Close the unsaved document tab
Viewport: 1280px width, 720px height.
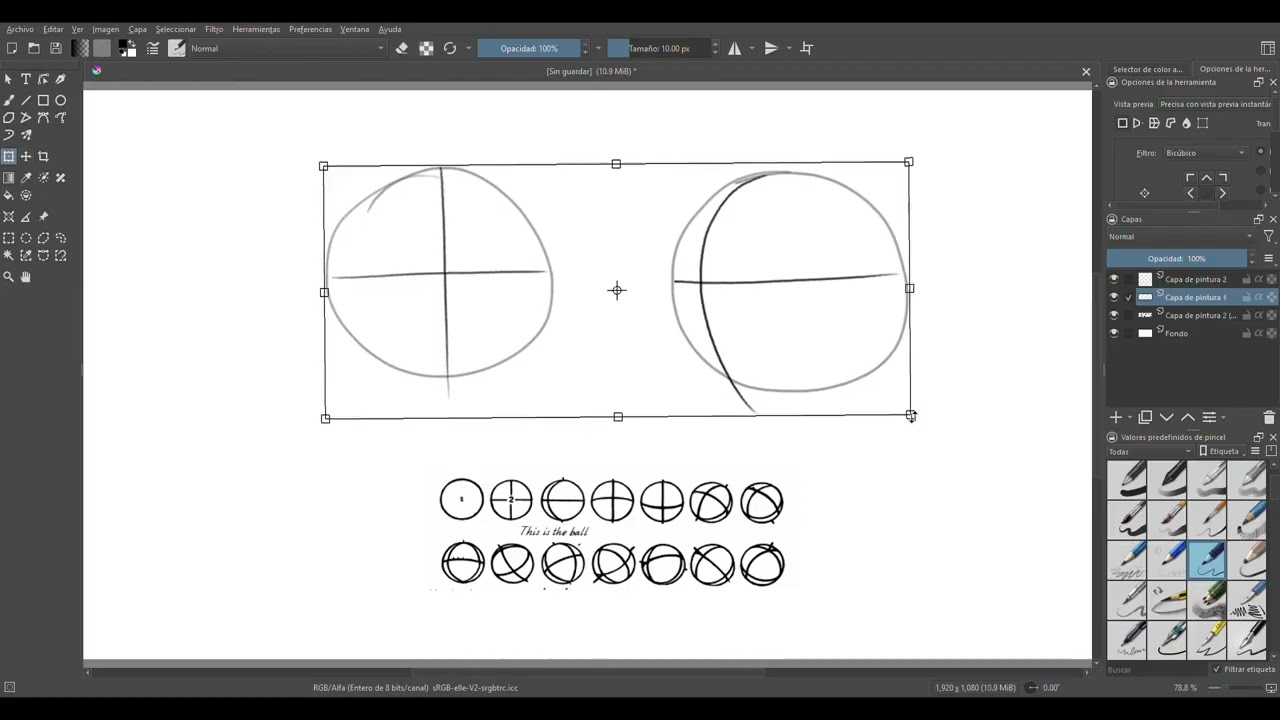[1086, 71]
